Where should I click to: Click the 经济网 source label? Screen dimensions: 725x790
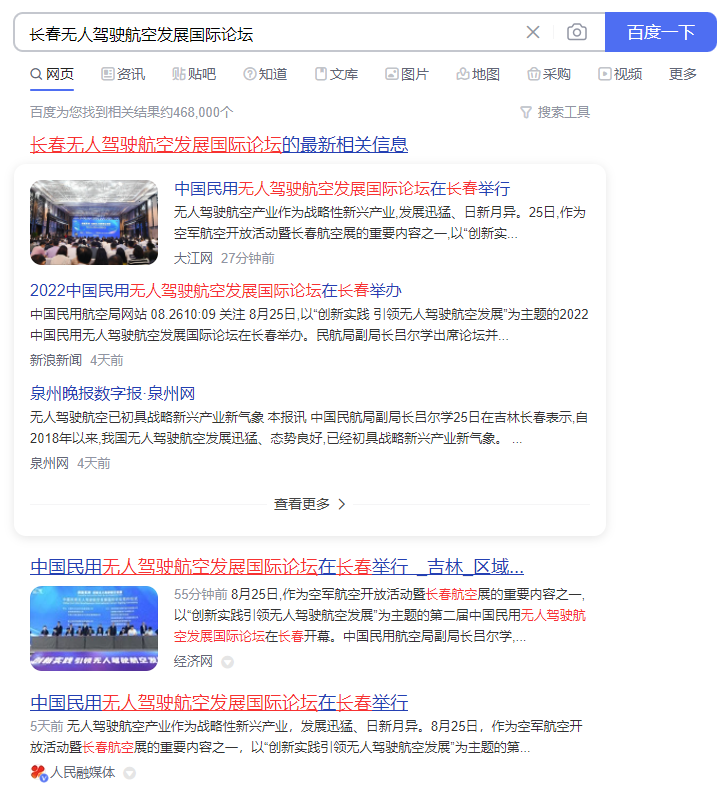point(193,662)
